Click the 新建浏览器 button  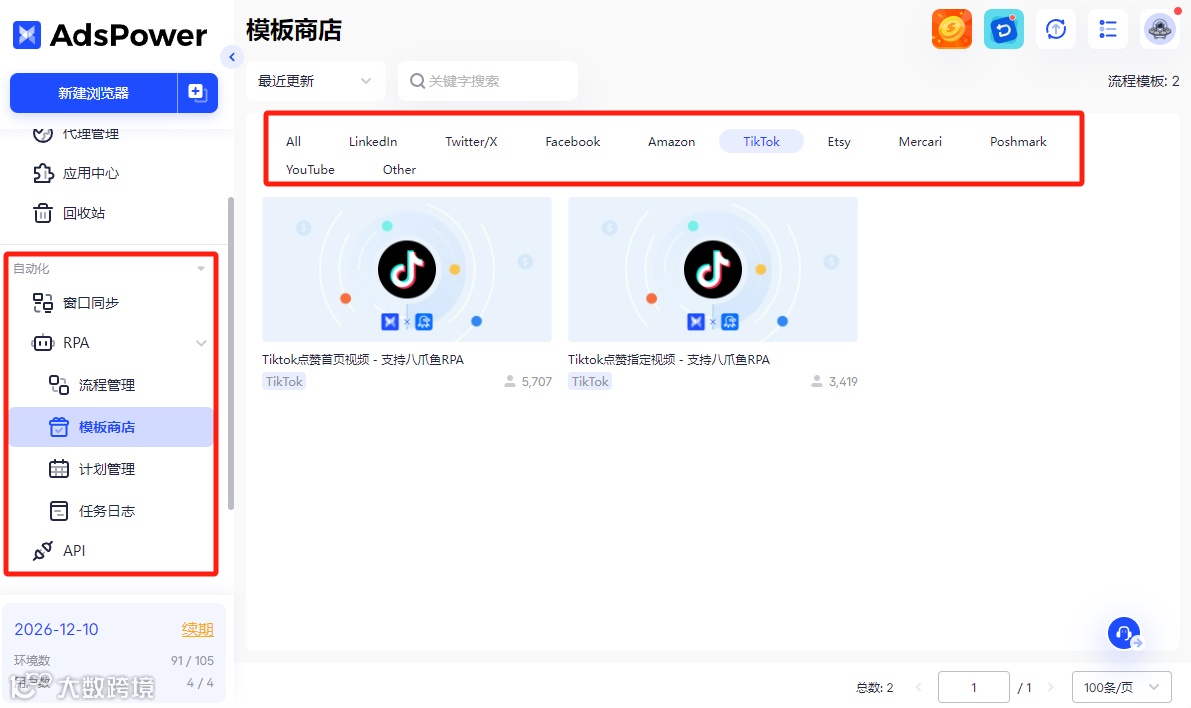point(93,93)
